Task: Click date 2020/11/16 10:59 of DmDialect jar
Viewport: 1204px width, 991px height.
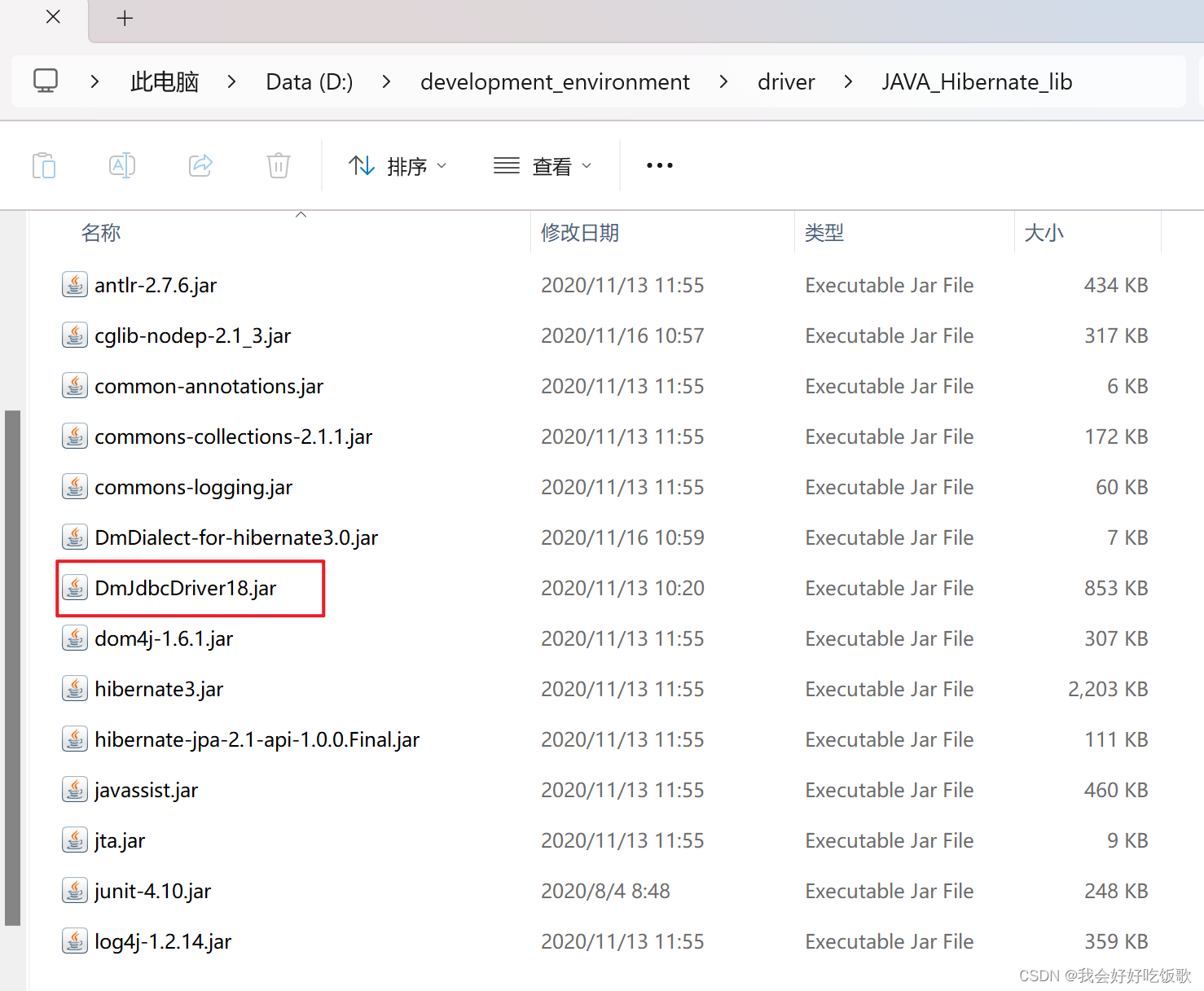Action: 622,538
